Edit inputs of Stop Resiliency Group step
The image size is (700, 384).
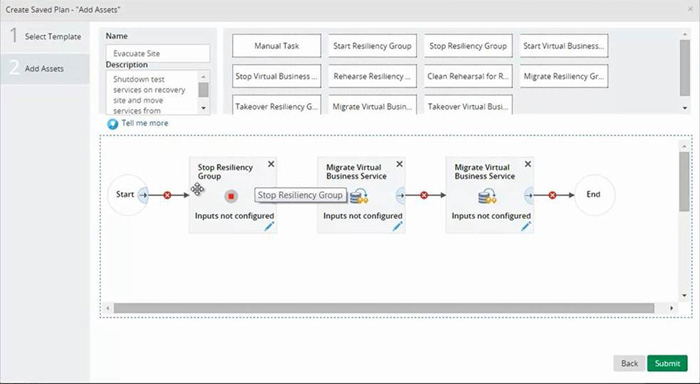[269, 226]
